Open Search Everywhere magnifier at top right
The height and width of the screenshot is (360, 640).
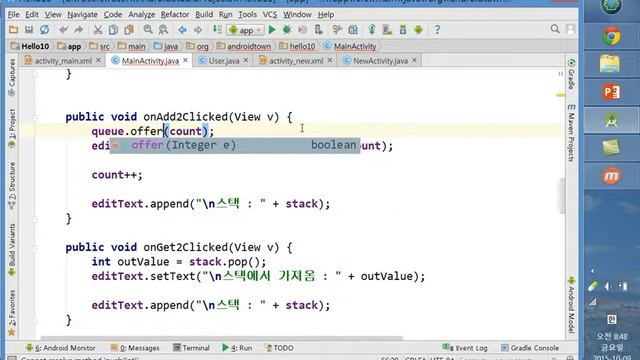click(x=555, y=29)
